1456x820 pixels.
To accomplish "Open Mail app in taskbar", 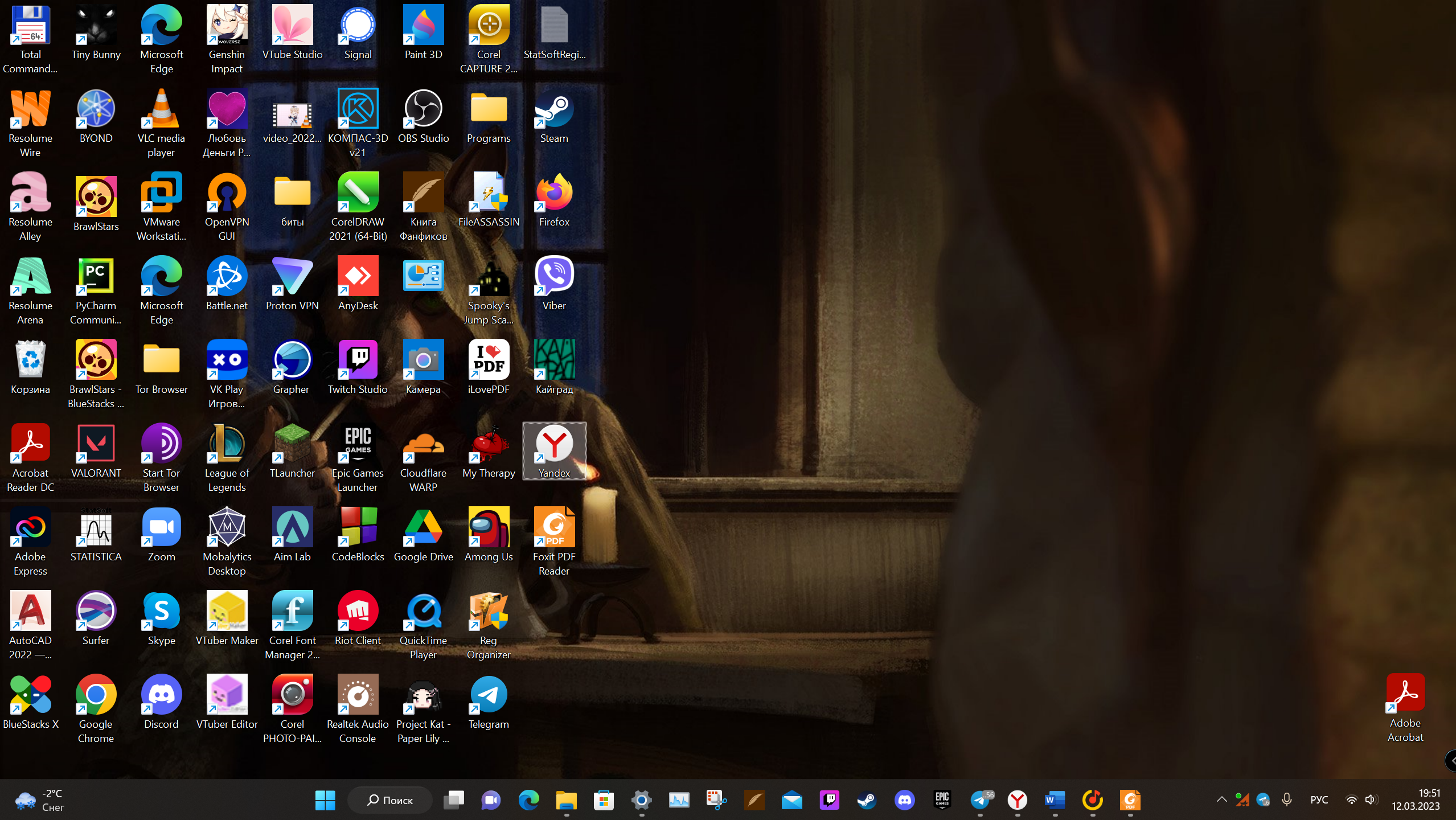I will click(x=791, y=800).
